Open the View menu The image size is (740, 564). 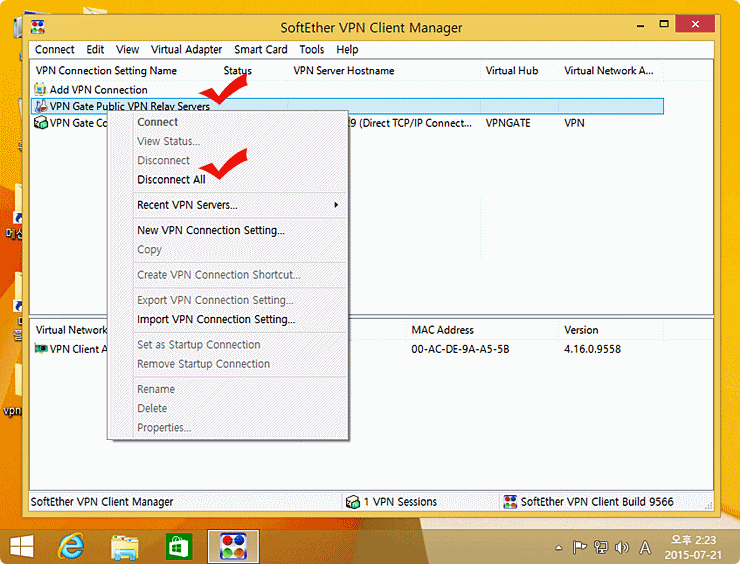(x=127, y=50)
